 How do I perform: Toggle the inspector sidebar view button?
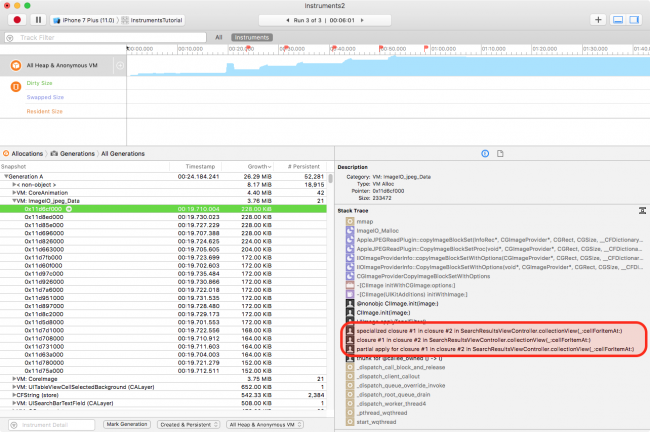click(634, 19)
